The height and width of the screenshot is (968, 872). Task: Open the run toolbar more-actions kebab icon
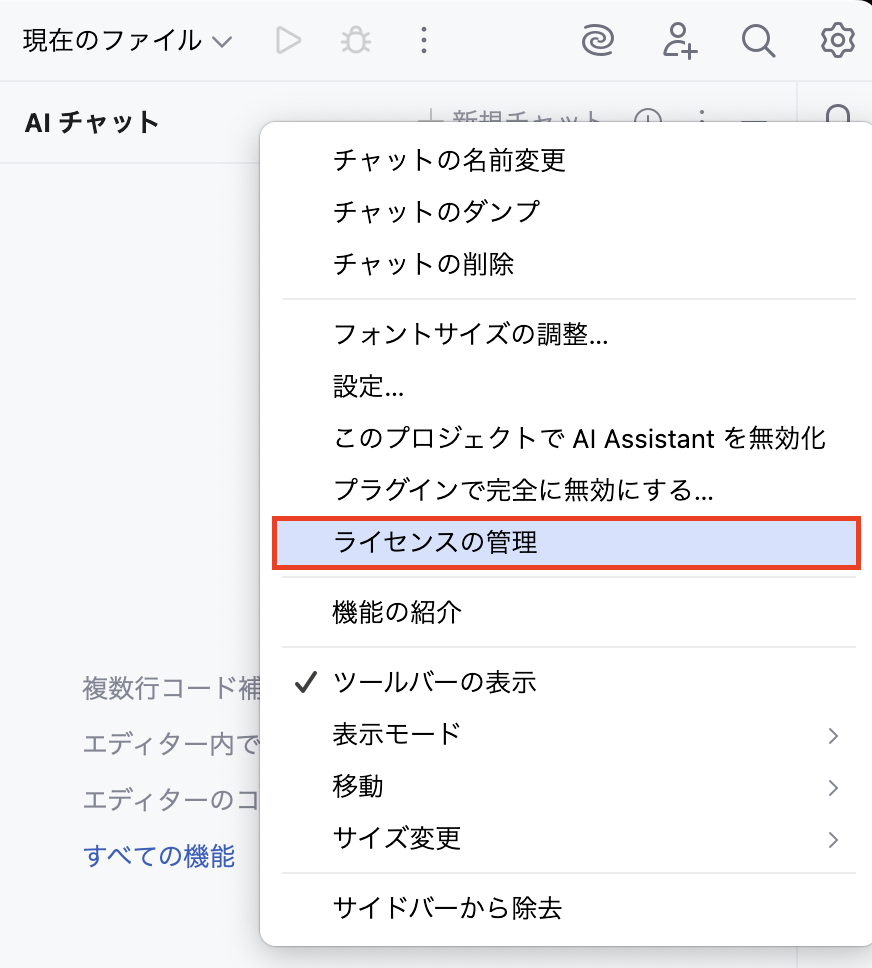424,40
